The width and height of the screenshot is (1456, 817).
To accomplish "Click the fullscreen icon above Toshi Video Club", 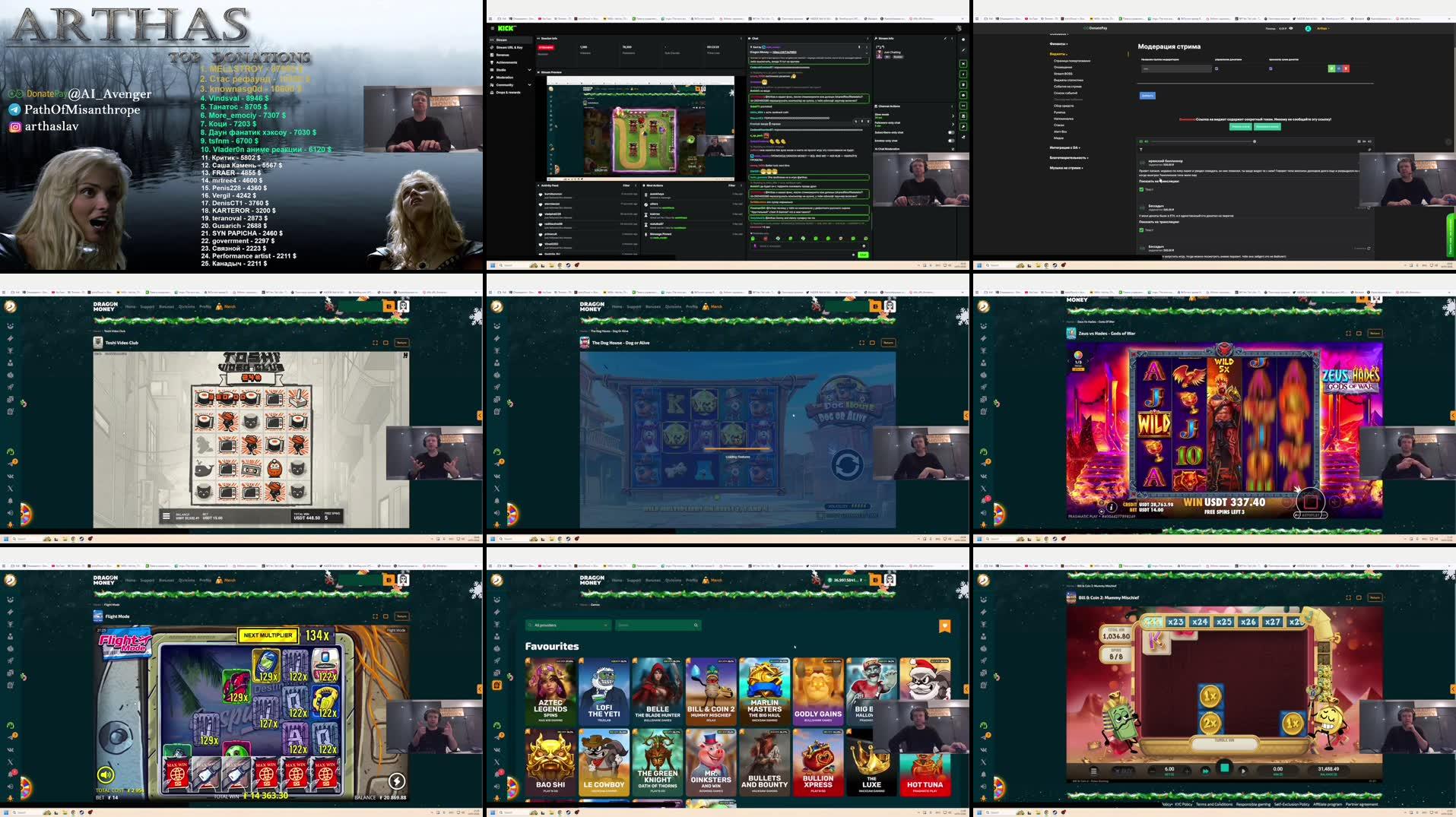I will [x=376, y=343].
